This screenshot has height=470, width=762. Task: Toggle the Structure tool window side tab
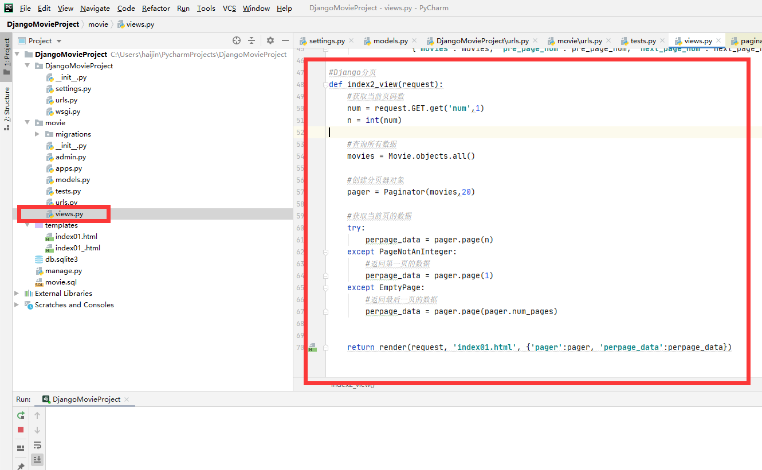coord(6,108)
